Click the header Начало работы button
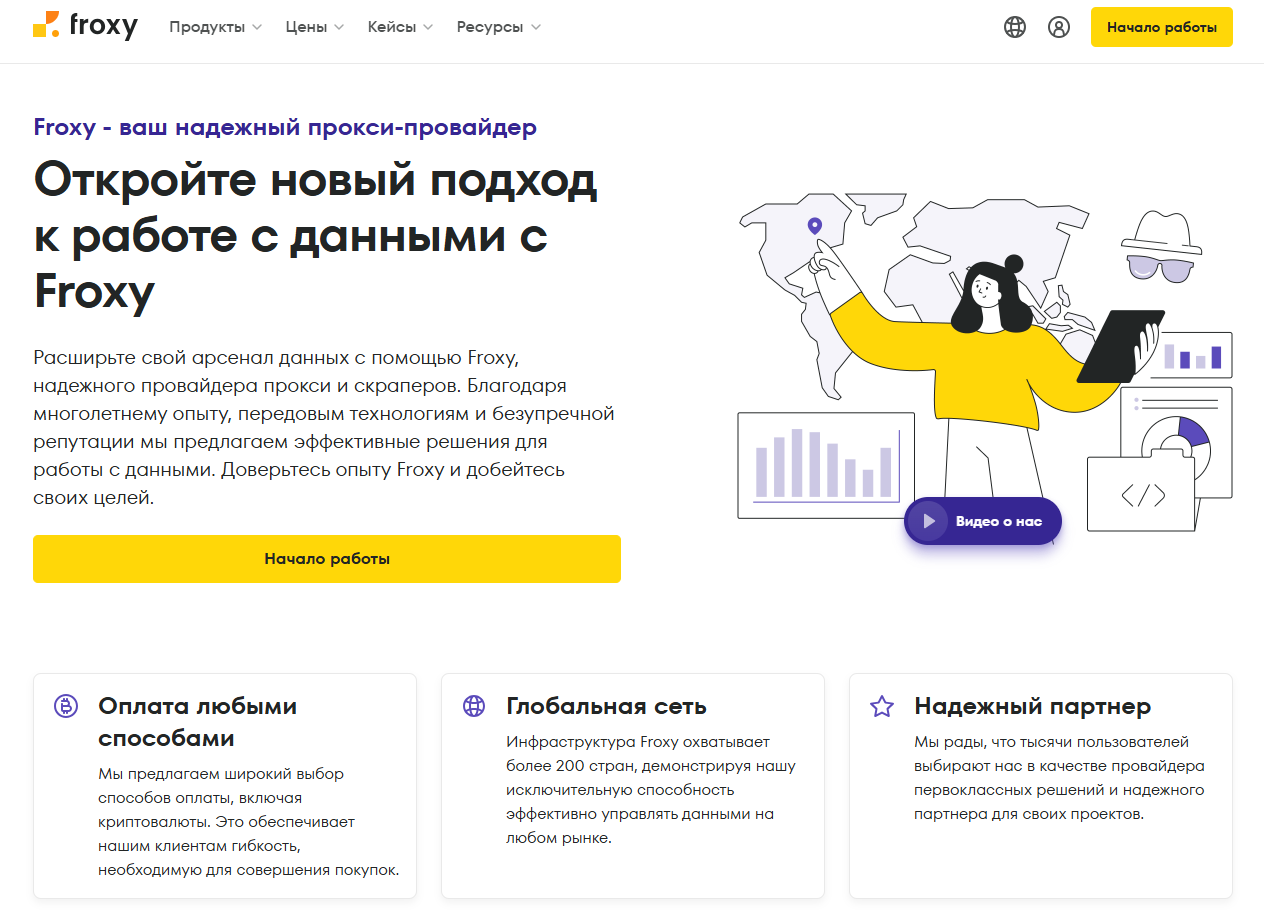The height and width of the screenshot is (916, 1264). pyautogui.click(x=1162, y=27)
